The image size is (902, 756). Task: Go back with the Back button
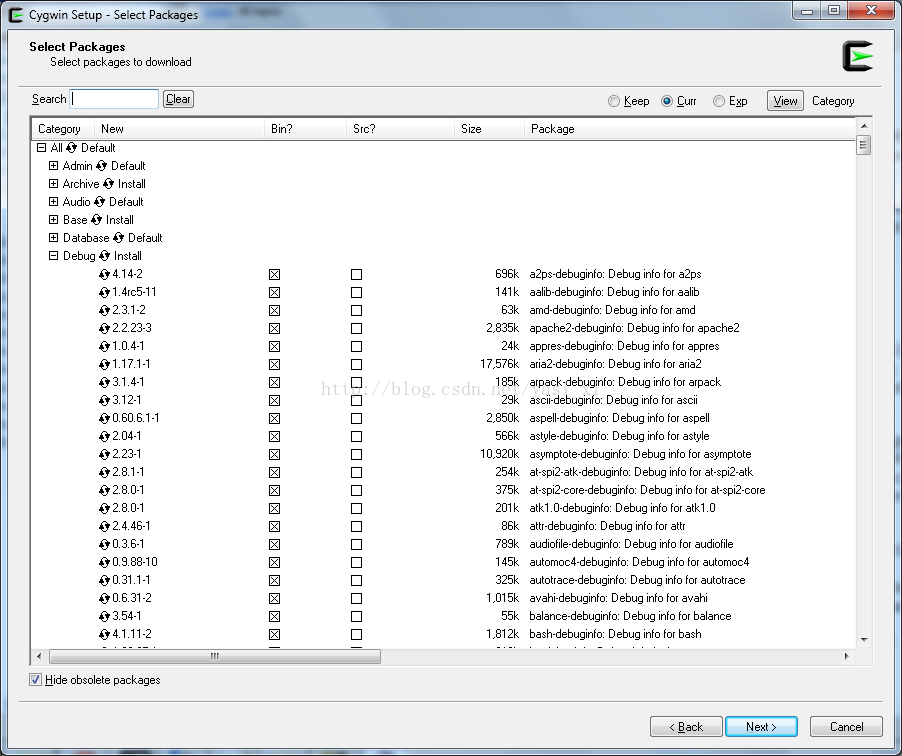pyautogui.click(x=686, y=727)
